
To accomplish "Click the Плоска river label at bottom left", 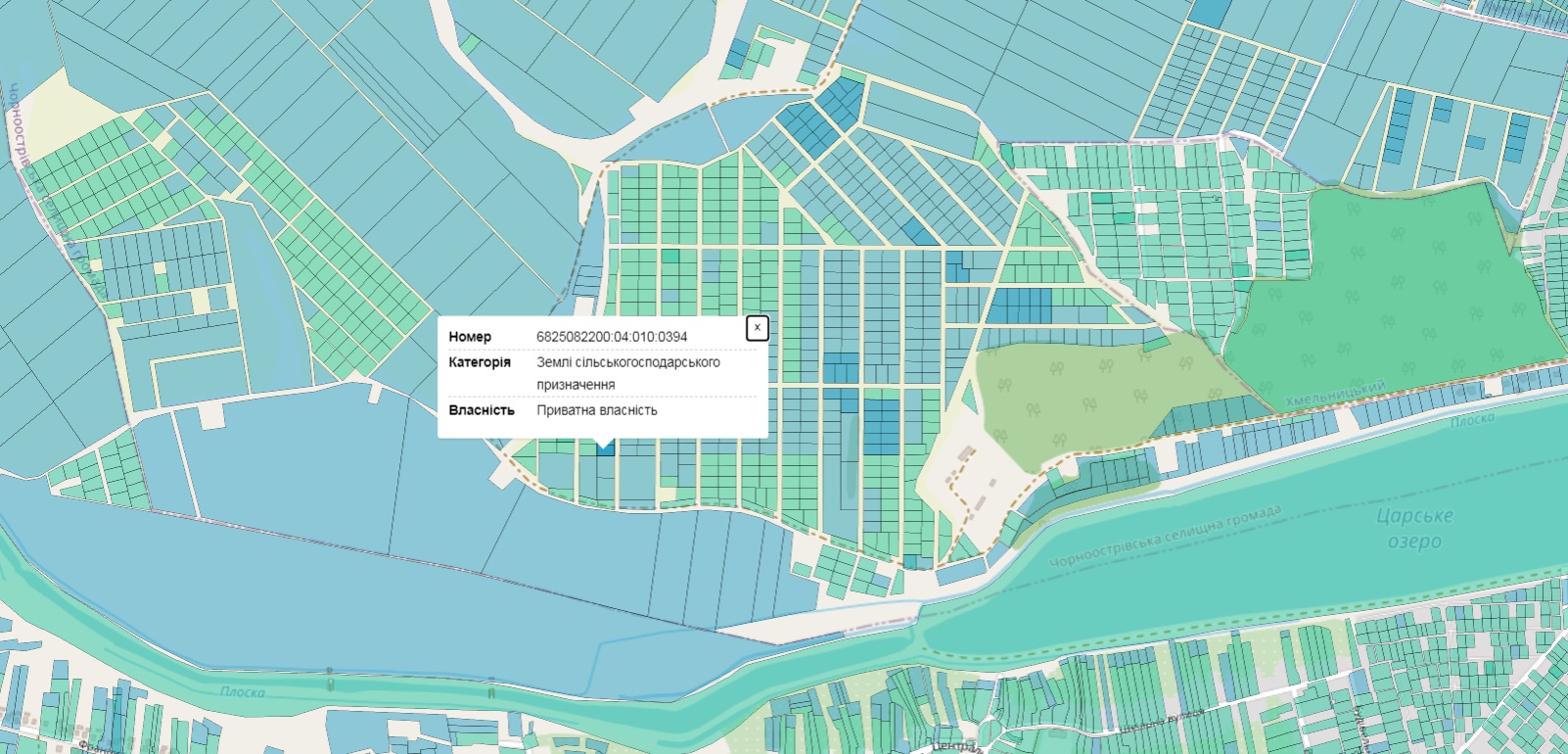I will tap(242, 691).
